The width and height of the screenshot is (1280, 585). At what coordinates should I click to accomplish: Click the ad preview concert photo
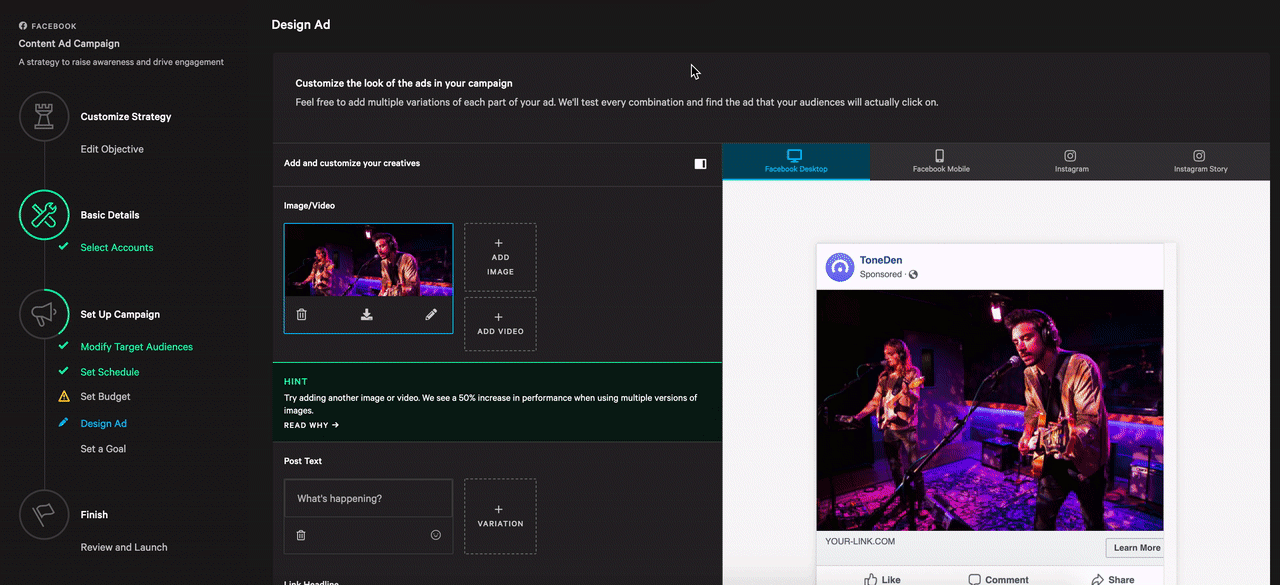point(990,410)
